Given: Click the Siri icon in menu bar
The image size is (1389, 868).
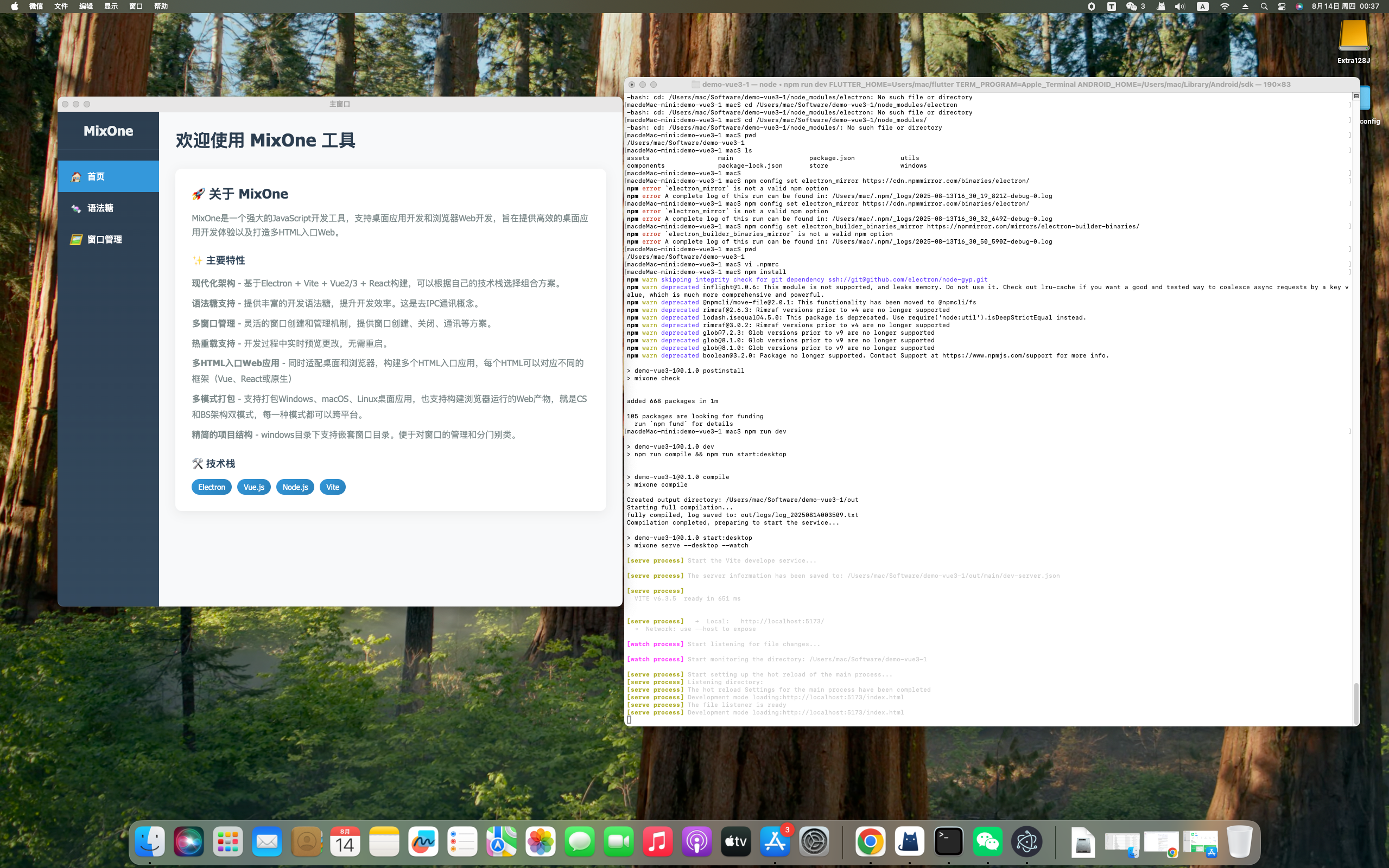Looking at the screenshot, I should point(1299,7).
